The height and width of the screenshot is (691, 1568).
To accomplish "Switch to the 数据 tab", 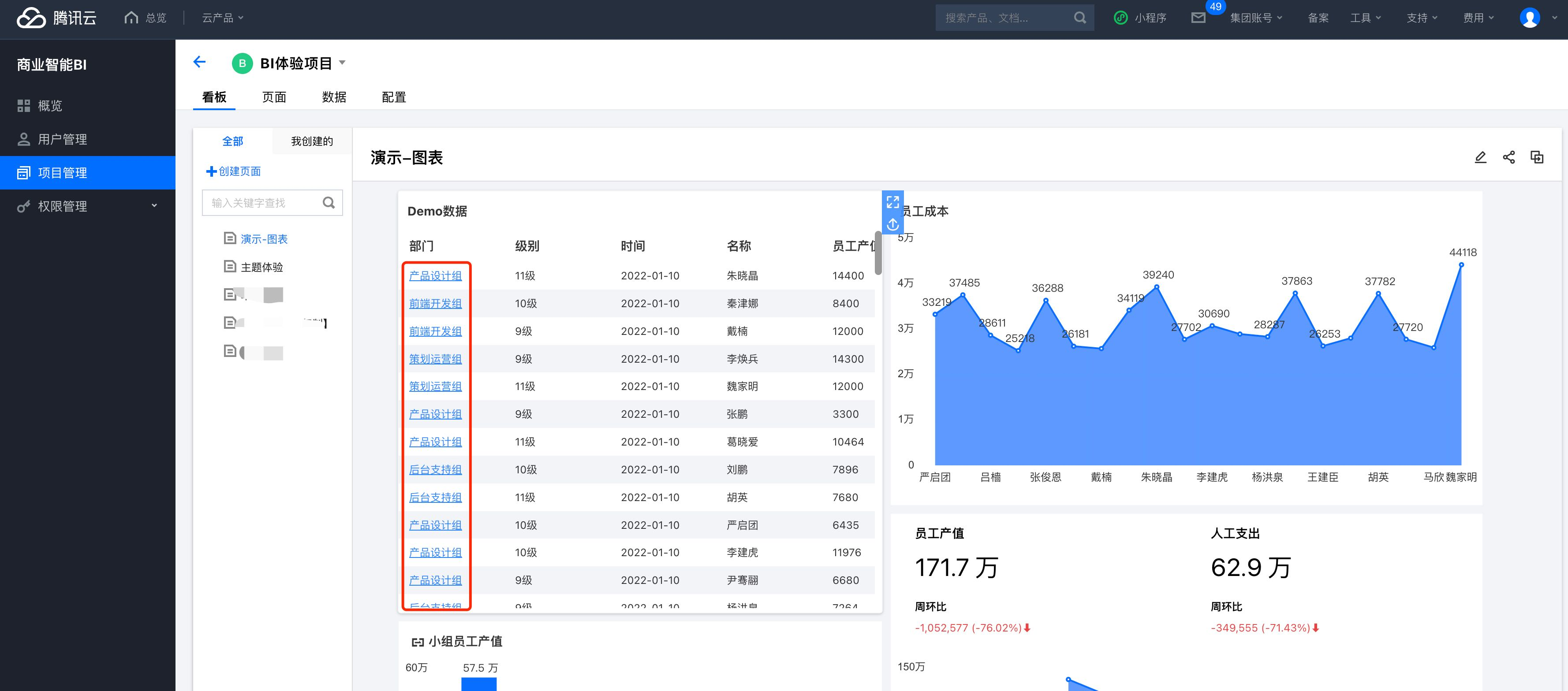I will pos(333,97).
